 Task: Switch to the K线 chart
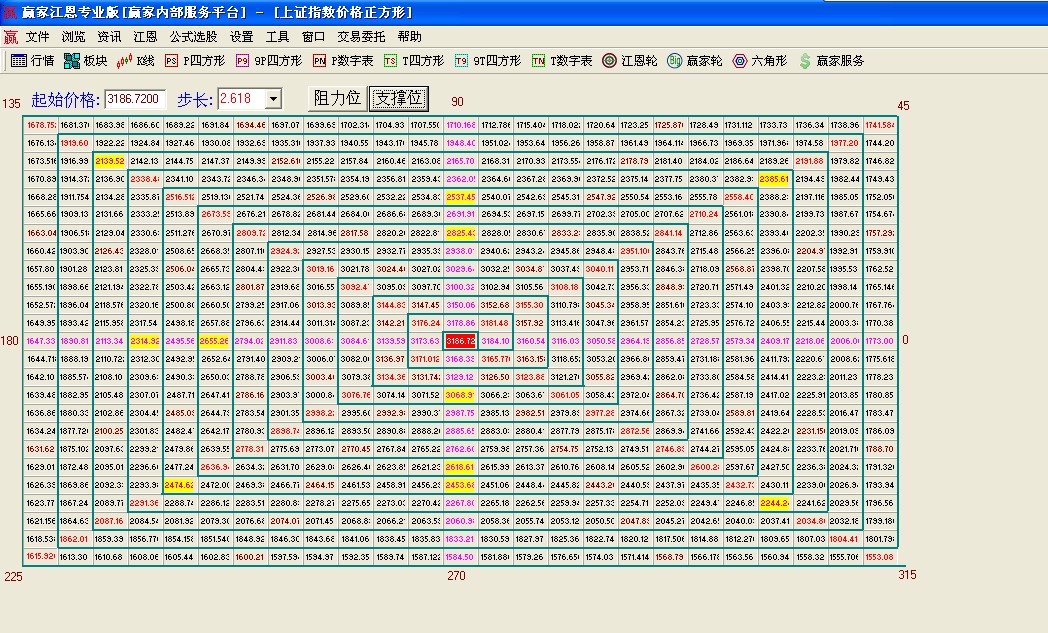(135, 61)
